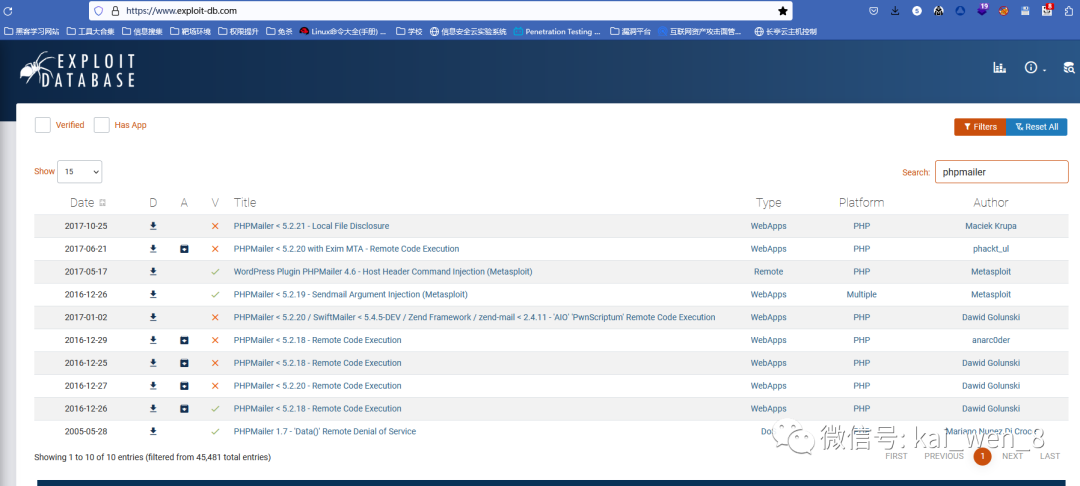The image size is (1080, 486).
Task: Click the 2017-10-25 date cell
Action: pyautogui.click(x=86, y=226)
